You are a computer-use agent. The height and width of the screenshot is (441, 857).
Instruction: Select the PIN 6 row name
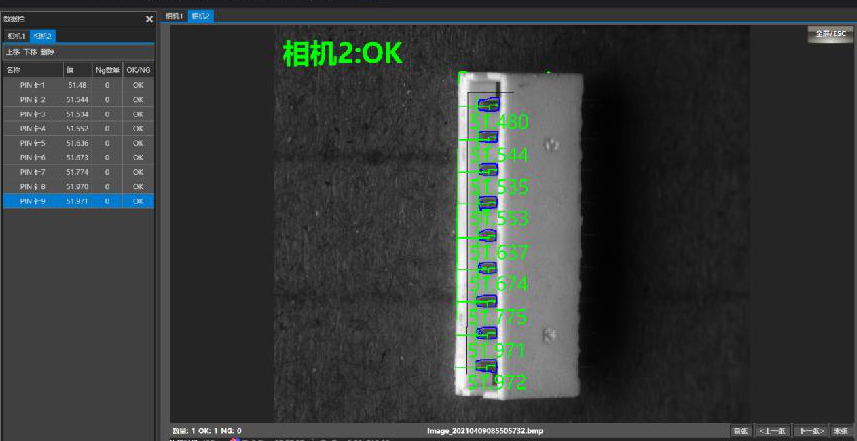click(x=32, y=157)
